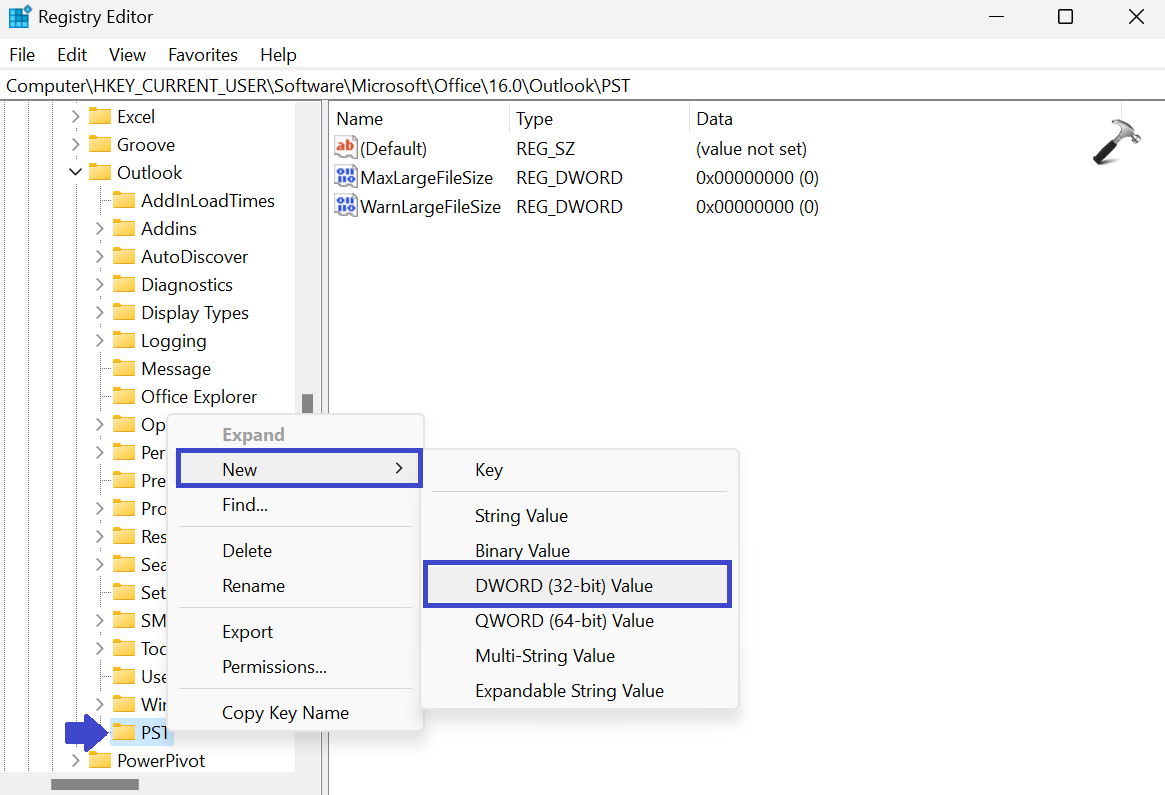Select the Groove folder icon
1165x795 pixels.
point(100,145)
